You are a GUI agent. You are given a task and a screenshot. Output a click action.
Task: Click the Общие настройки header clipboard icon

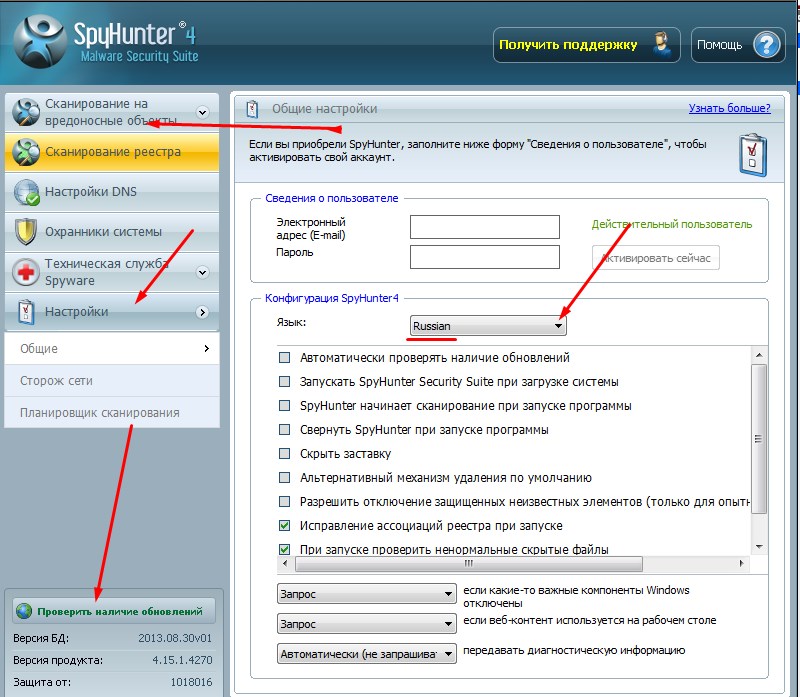point(252,109)
